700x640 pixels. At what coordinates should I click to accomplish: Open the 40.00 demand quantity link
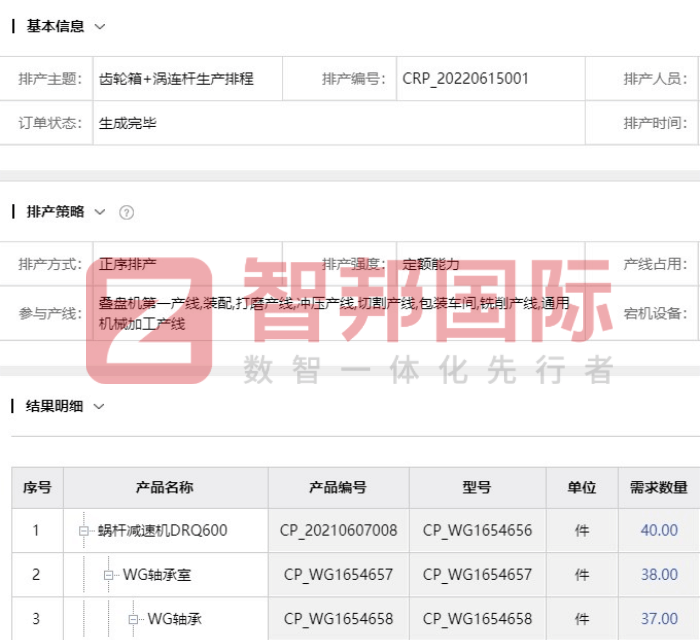[659, 531]
